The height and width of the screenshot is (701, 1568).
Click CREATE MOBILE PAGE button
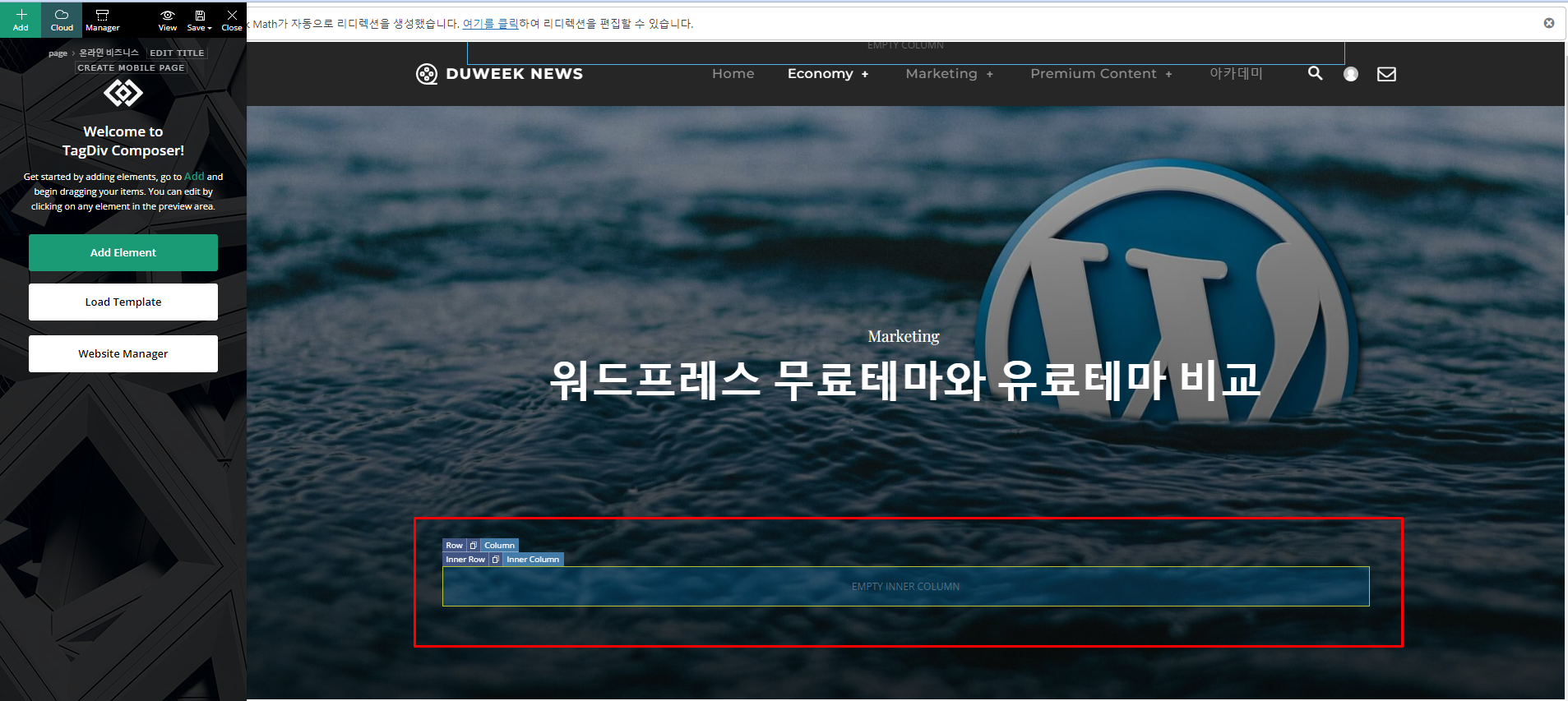132,67
